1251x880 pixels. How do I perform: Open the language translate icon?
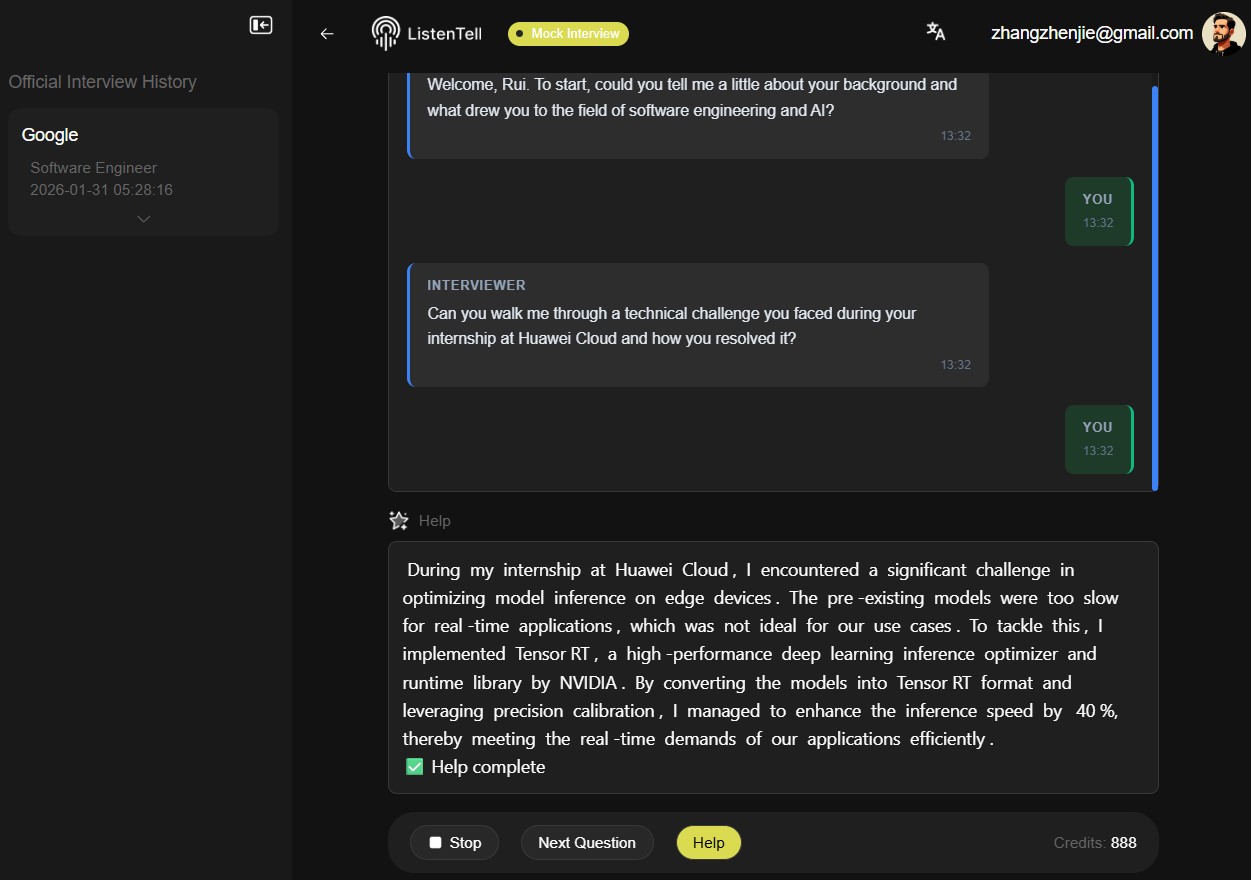coord(936,32)
